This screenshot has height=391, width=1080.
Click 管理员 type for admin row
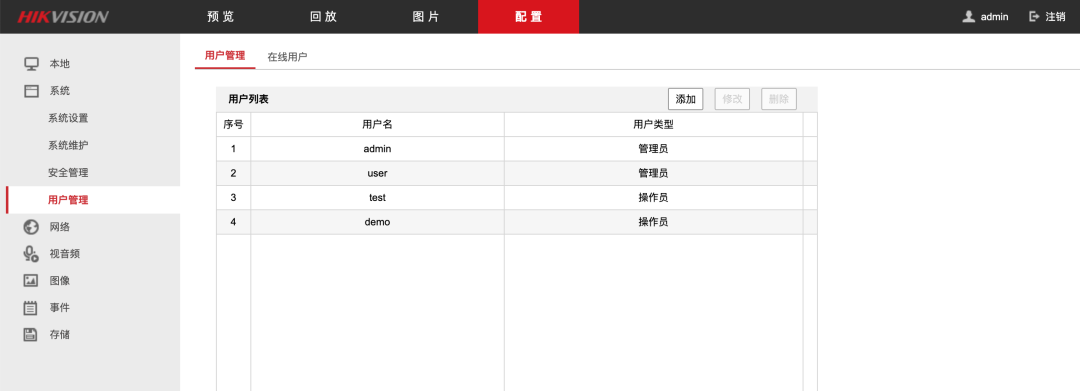[653, 149]
